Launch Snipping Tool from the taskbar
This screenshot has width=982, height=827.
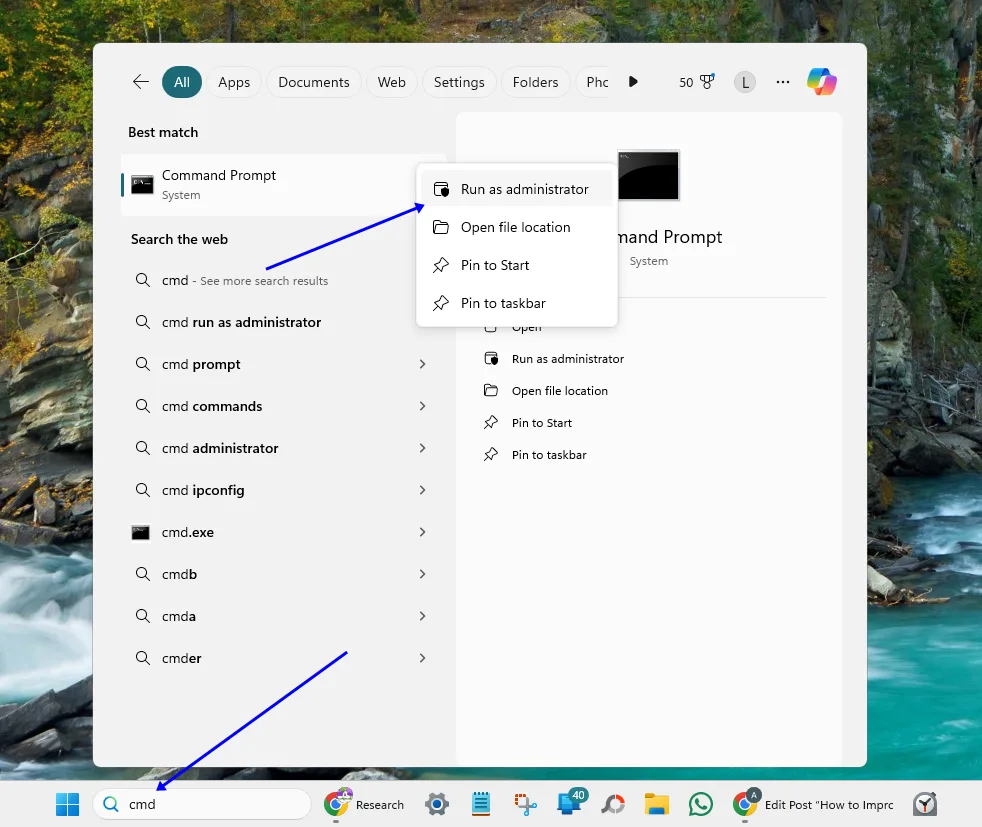(x=526, y=804)
